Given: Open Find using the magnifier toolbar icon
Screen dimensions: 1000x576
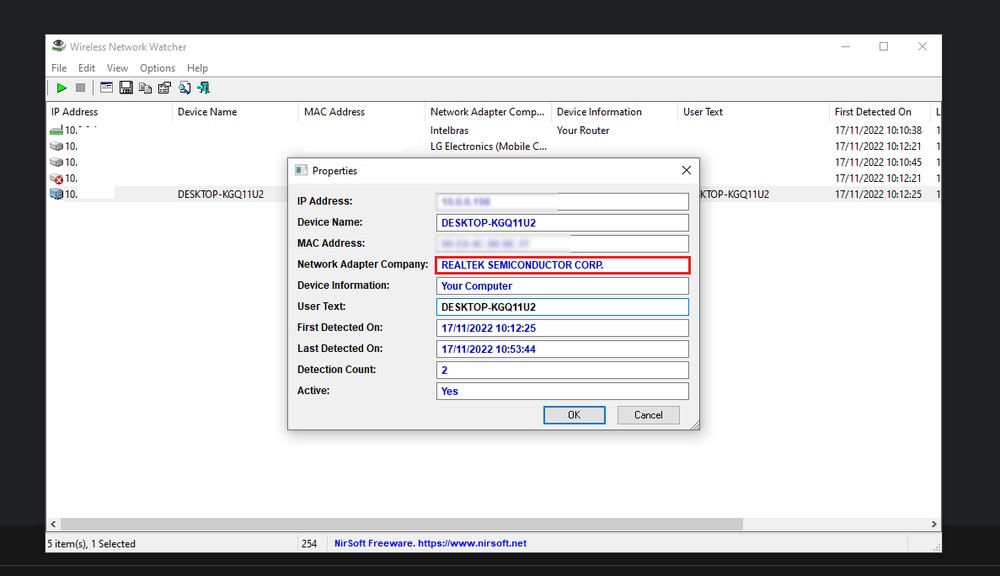Looking at the screenshot, I should click(x=186, y=87).
